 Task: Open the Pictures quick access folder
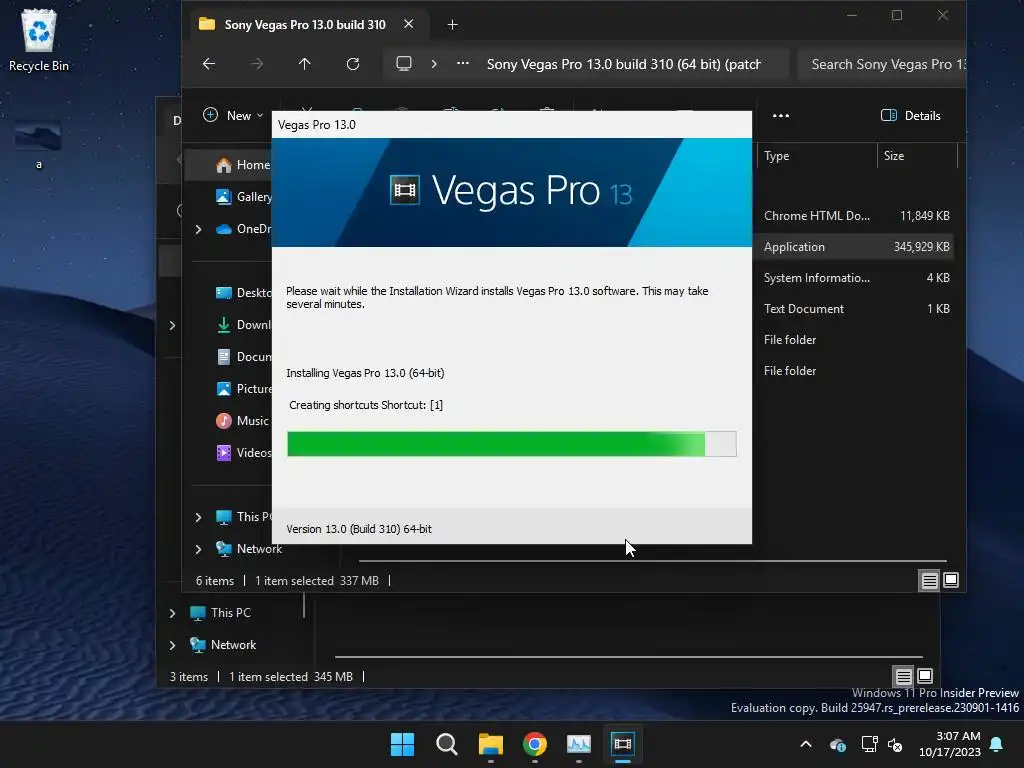coord(243,389)
